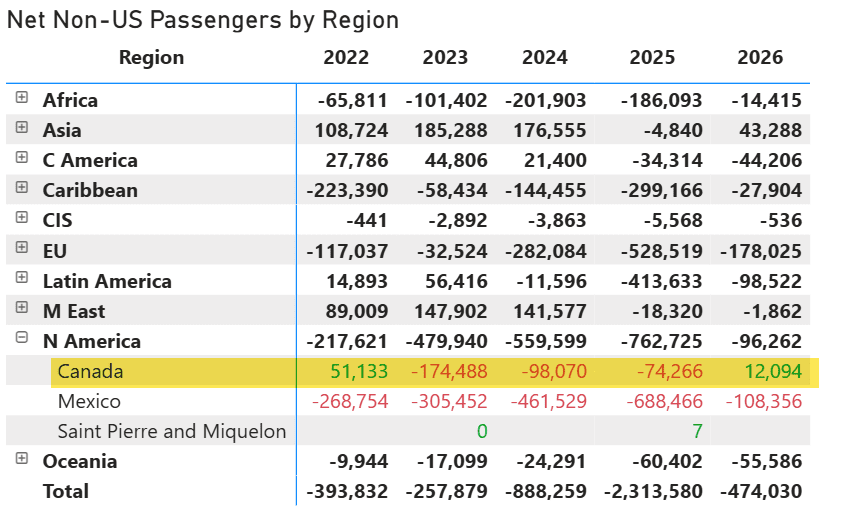Click the 2026 column header
The height and width of the screenshot is (522, 844).
tap(760, 58)
